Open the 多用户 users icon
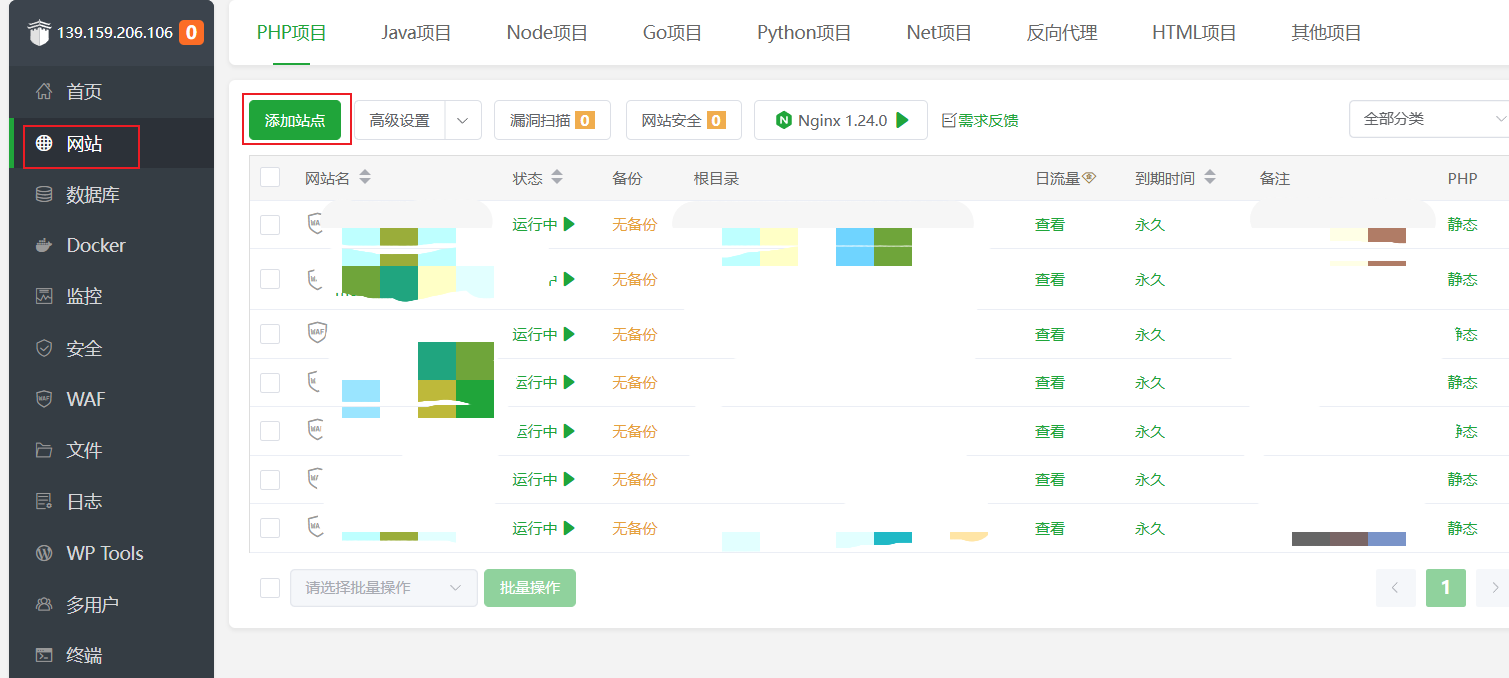This screenshot has height=678, width=1509. (44, 604)
